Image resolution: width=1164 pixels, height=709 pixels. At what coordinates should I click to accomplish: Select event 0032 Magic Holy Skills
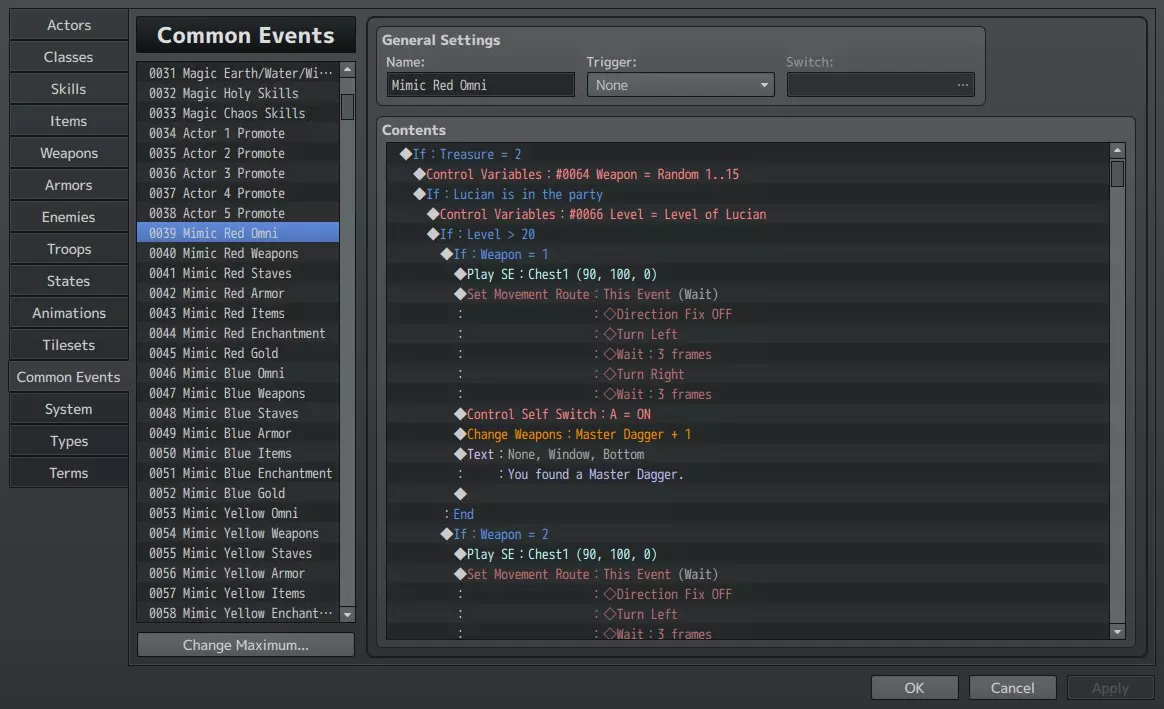[238, 94]
